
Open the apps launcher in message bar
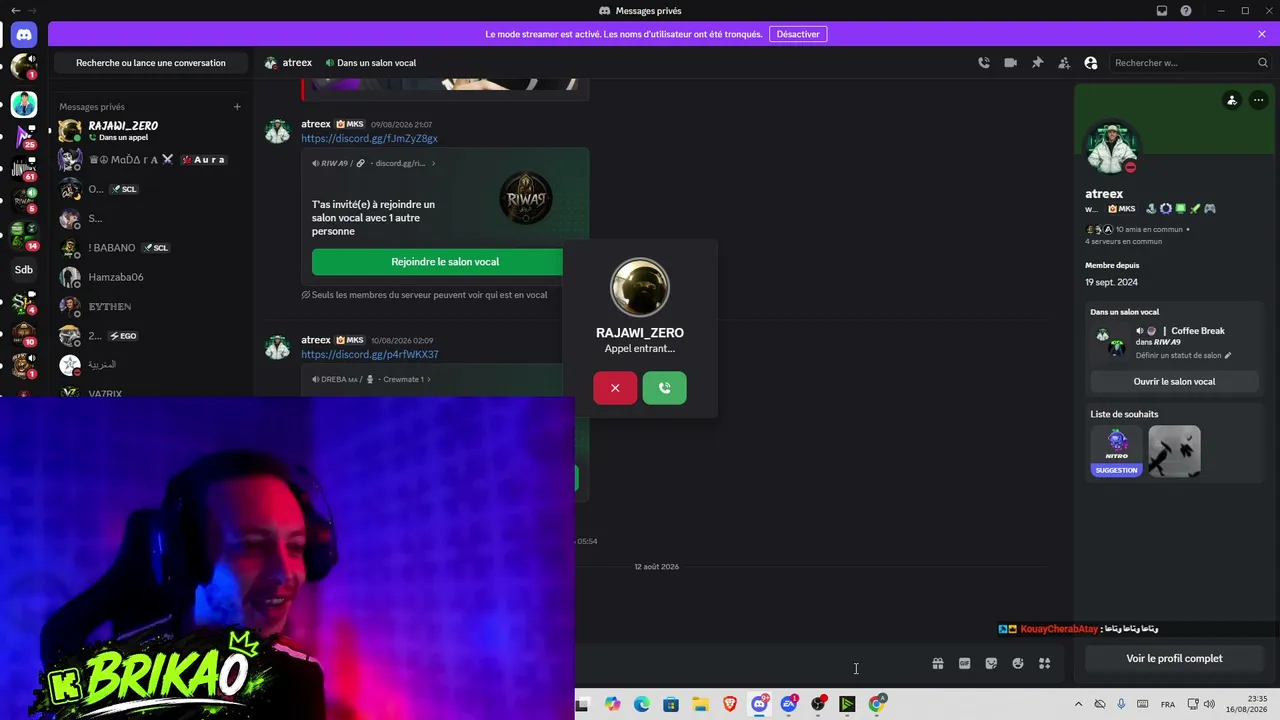point(1044,663)
